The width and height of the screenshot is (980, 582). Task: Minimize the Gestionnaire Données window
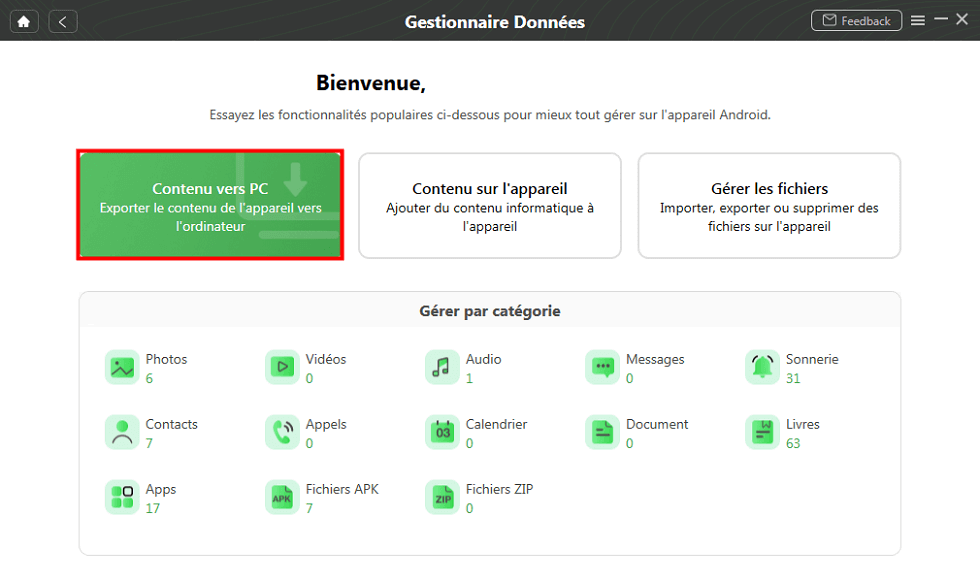pyautogui.click(x=941, y=19)
